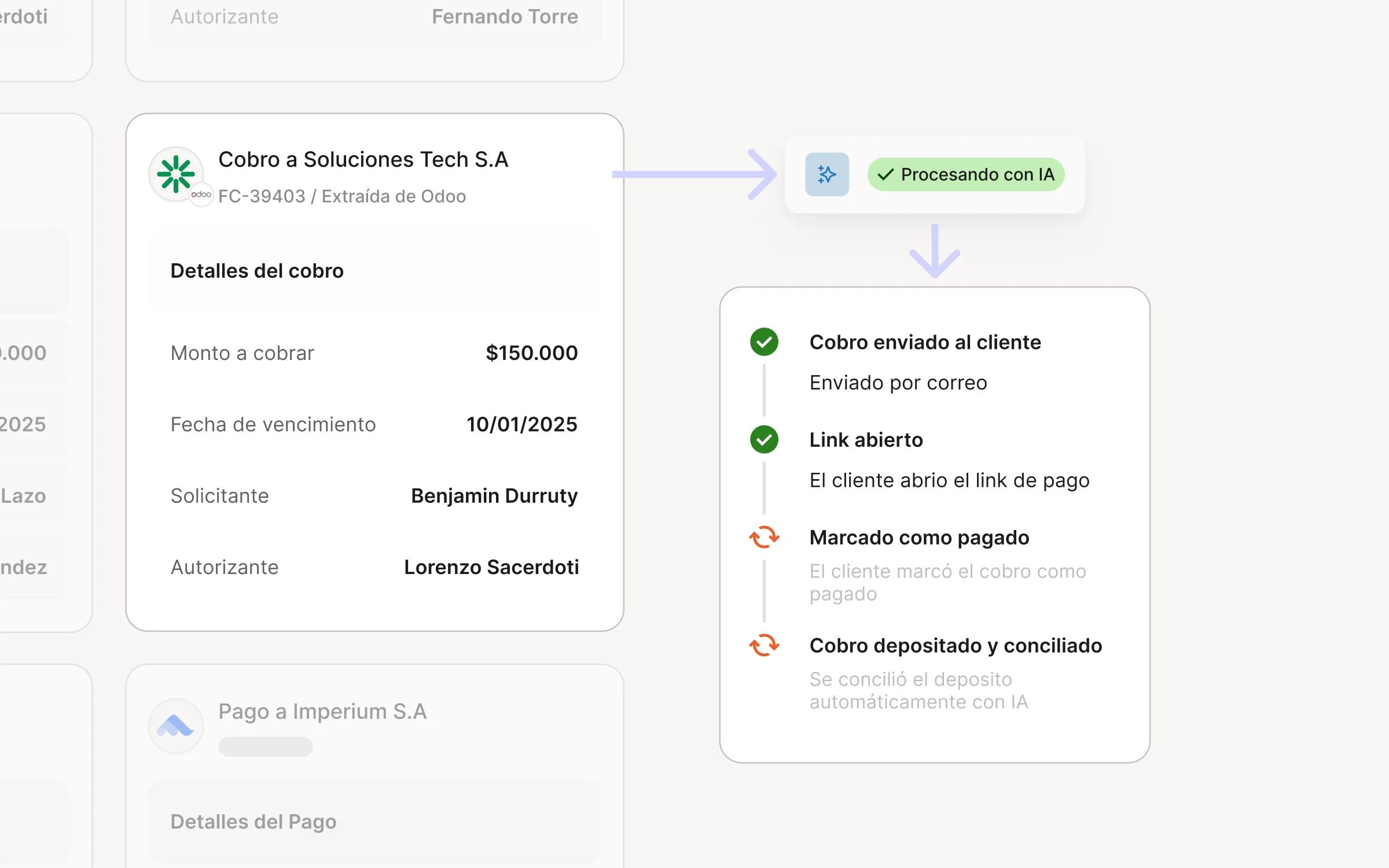Click the green check beside Link abierto

click(764, 440)
